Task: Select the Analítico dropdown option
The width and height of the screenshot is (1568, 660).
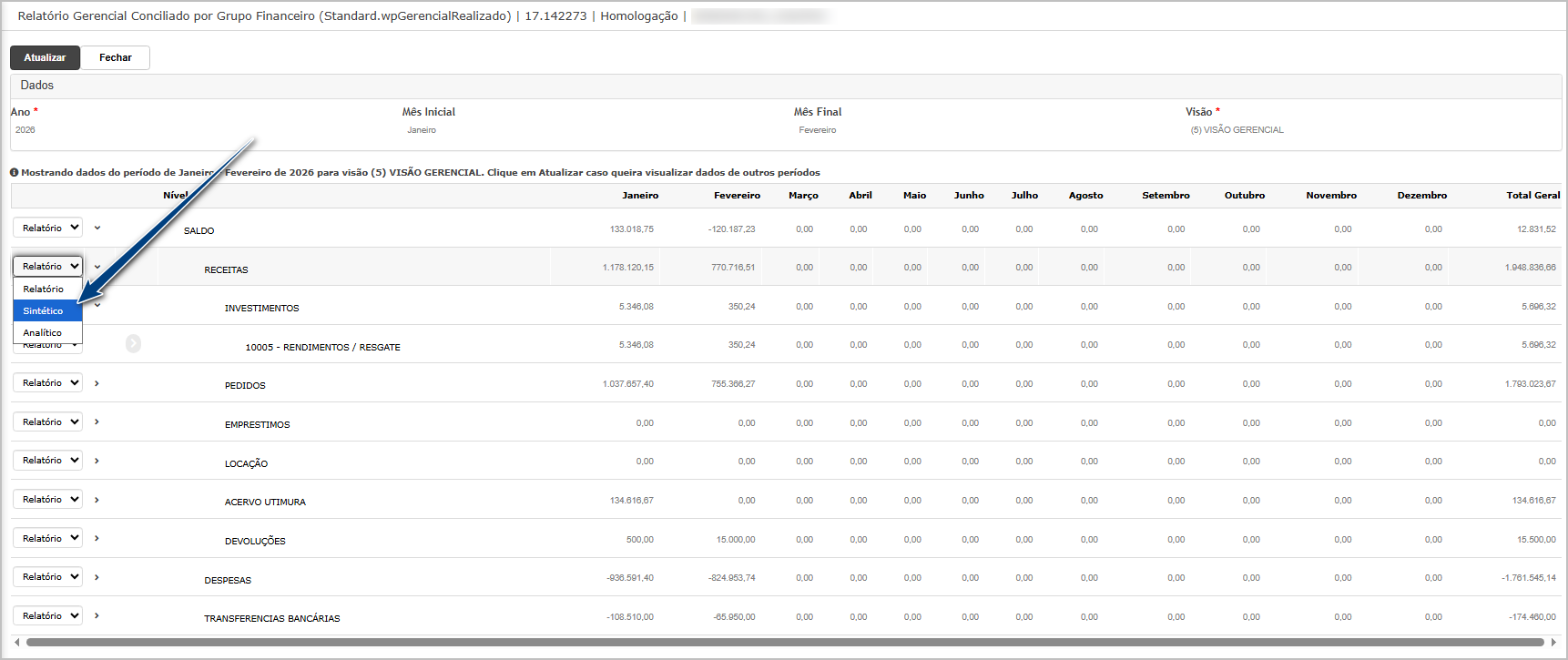Action: (47, 332)
